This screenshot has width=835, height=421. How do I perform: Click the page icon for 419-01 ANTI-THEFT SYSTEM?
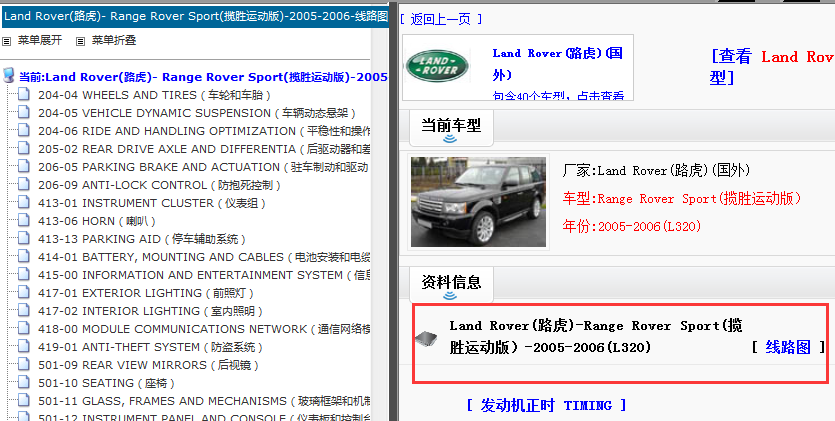tap(23, 346)
